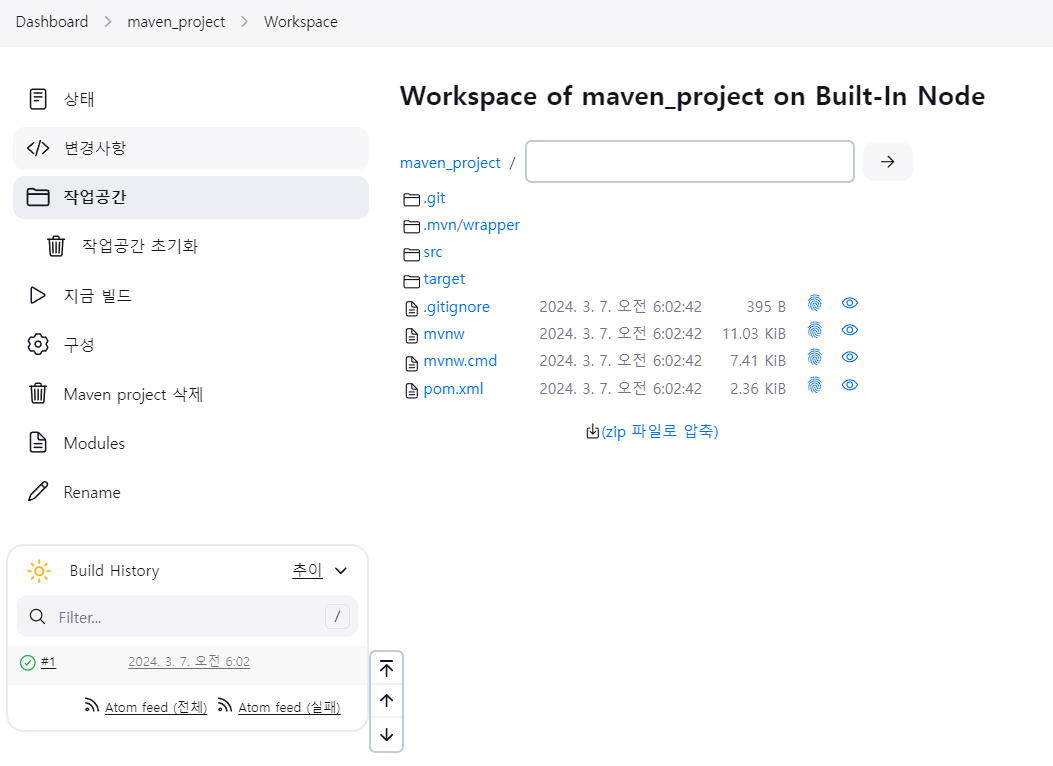Screen dimensions: 1053x766
Task: Expand the Build History chevron dropdown
Action: pyautogui.click(x=341, y=571)
